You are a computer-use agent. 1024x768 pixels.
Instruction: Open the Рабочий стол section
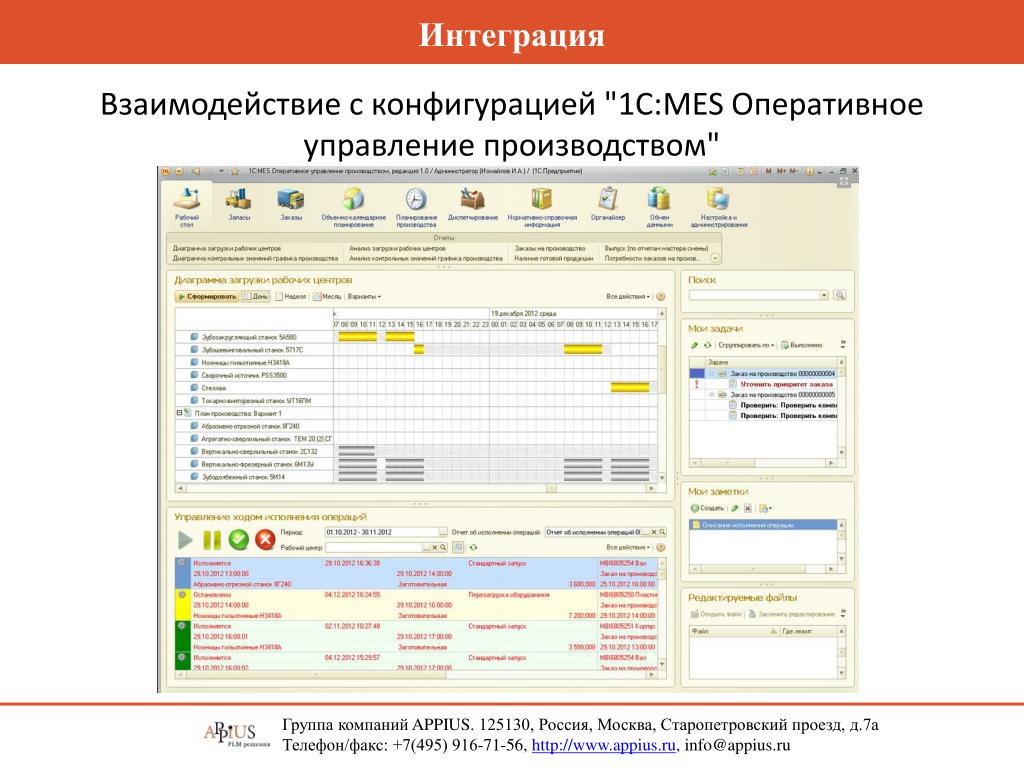pos(187,207)
